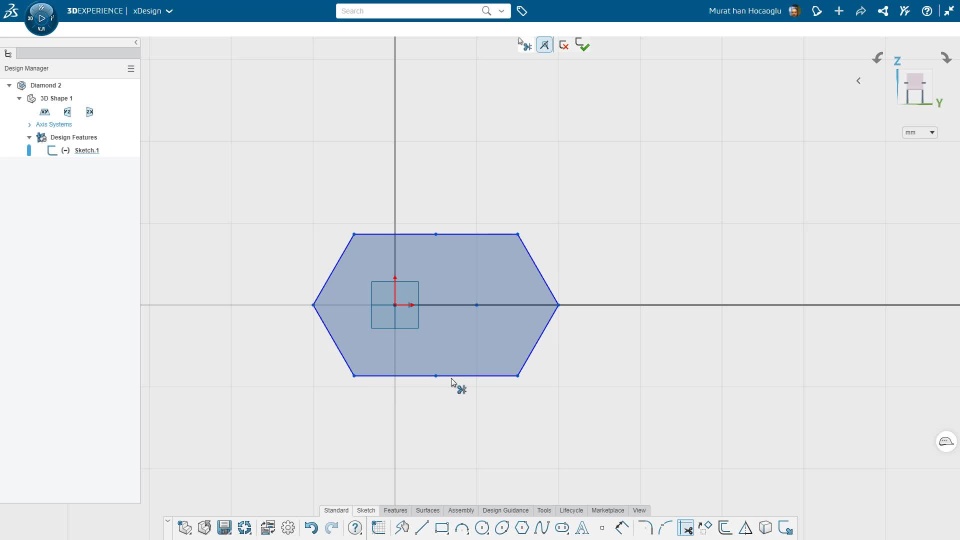Select the Line sketch tool

(422, 528)
